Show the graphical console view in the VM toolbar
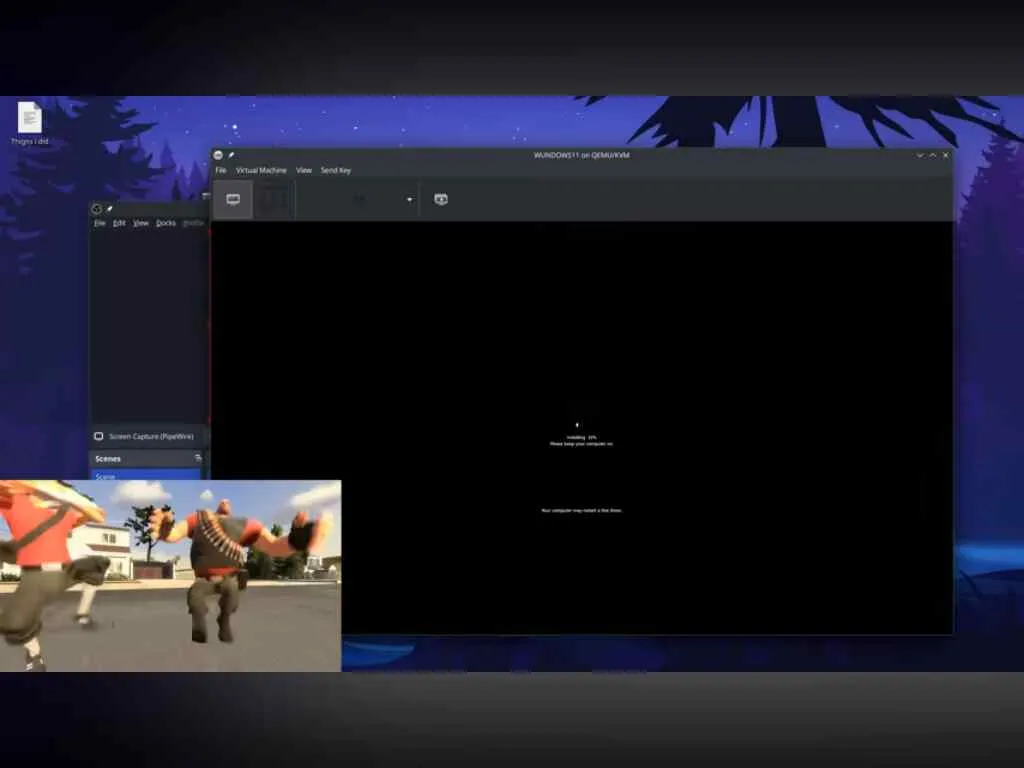 tap(233, 199)
